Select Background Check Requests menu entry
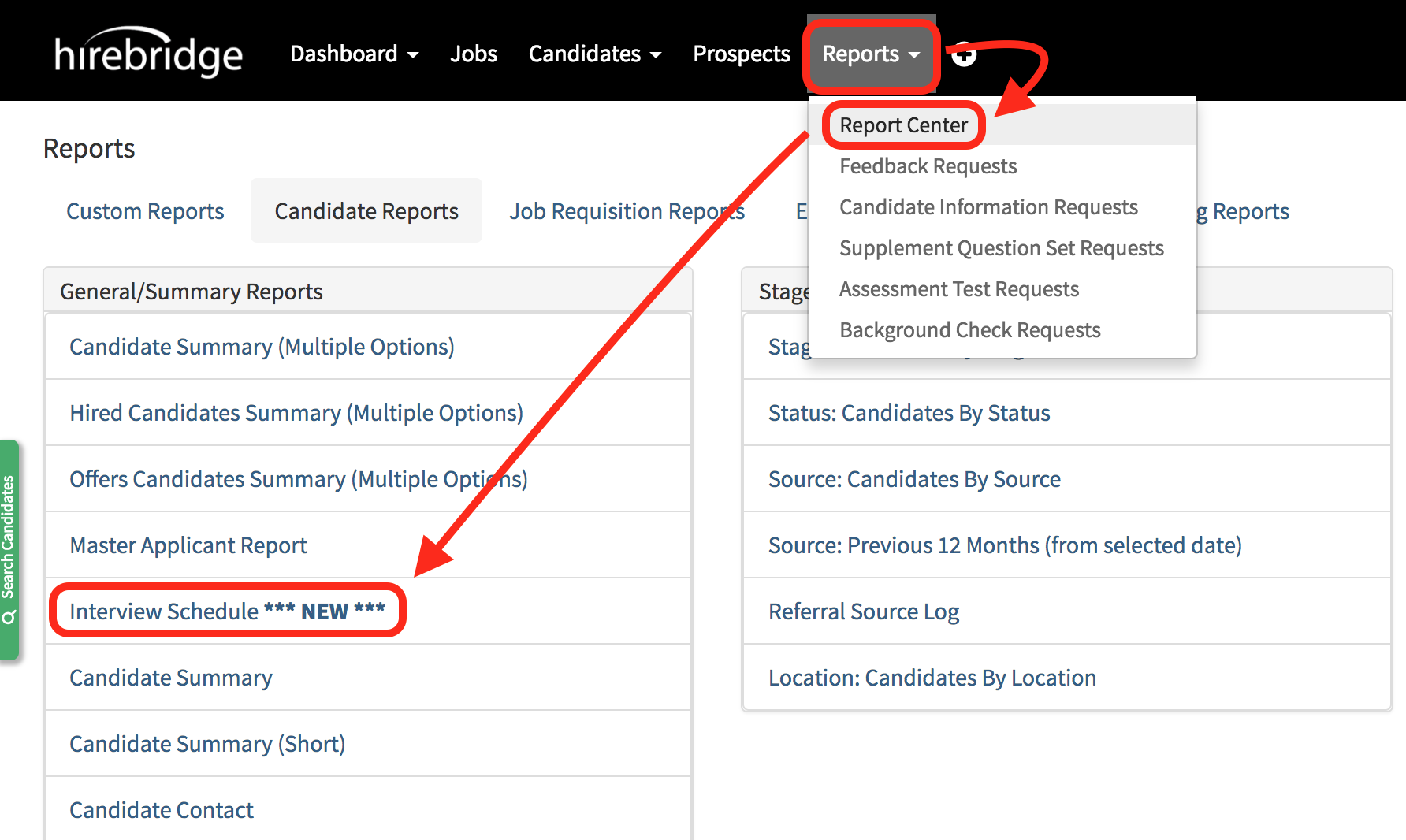This screenshot has width=1406, height=840. point(969,329)
